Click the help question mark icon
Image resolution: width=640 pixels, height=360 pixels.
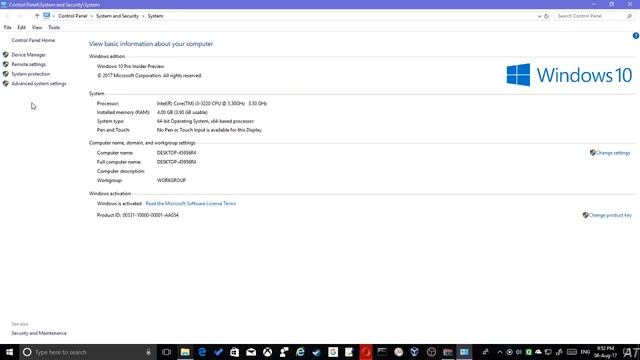636,36
